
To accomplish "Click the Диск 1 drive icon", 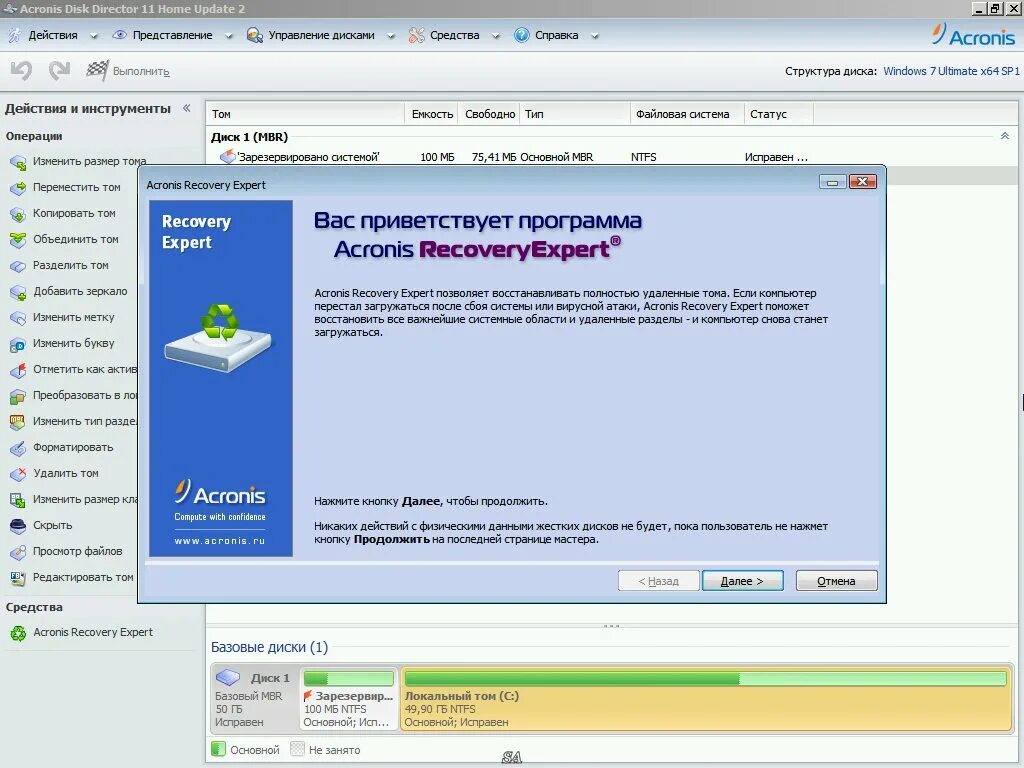I will coord(228,677).
